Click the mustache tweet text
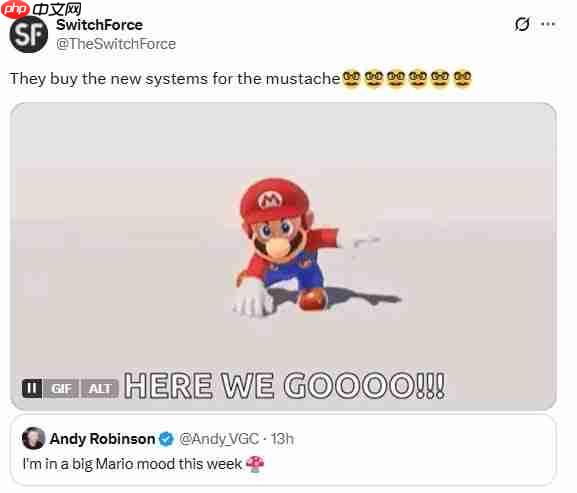577x493 pixels. 175,79
